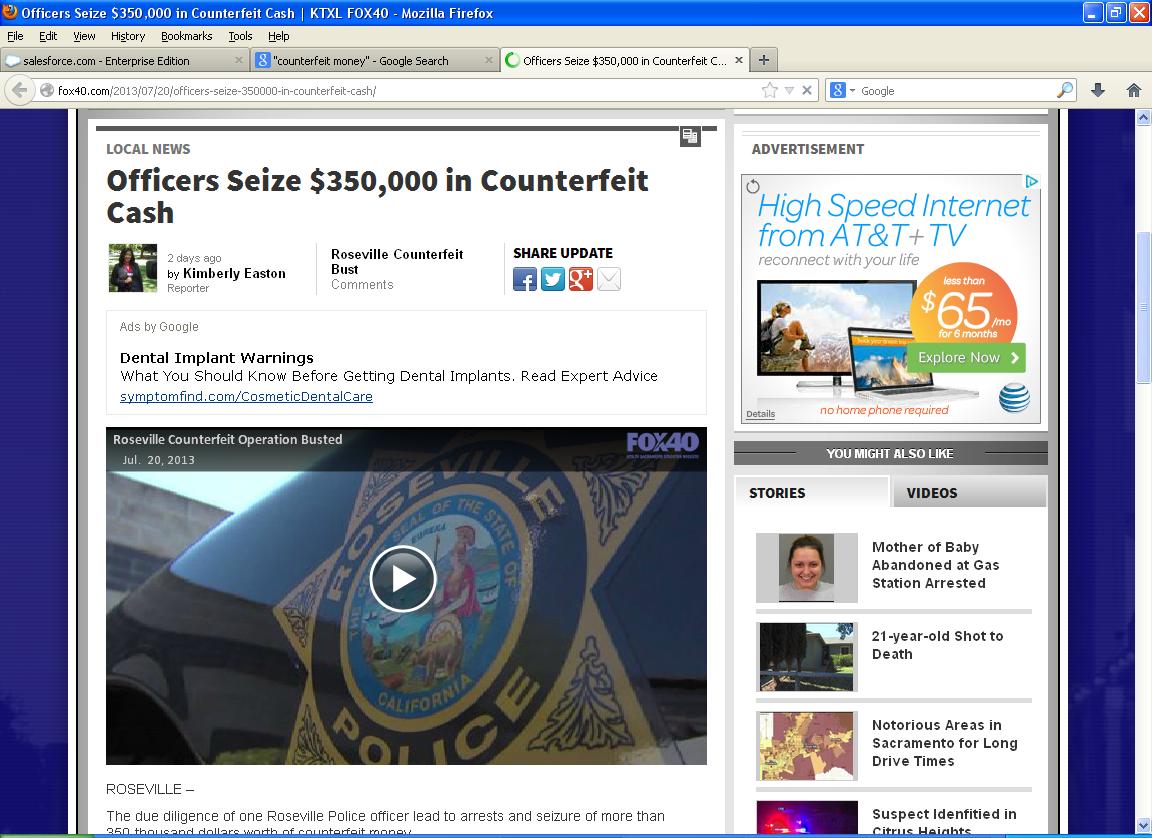Share the article on Google+

point(580,279)
